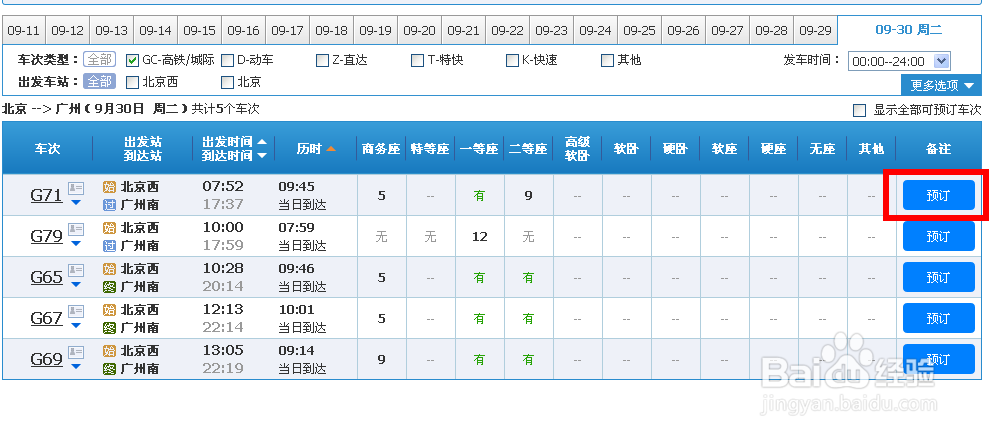Enable the 其他 train type checkbox
The image size is (992, 438).
(x=607, y=61)
